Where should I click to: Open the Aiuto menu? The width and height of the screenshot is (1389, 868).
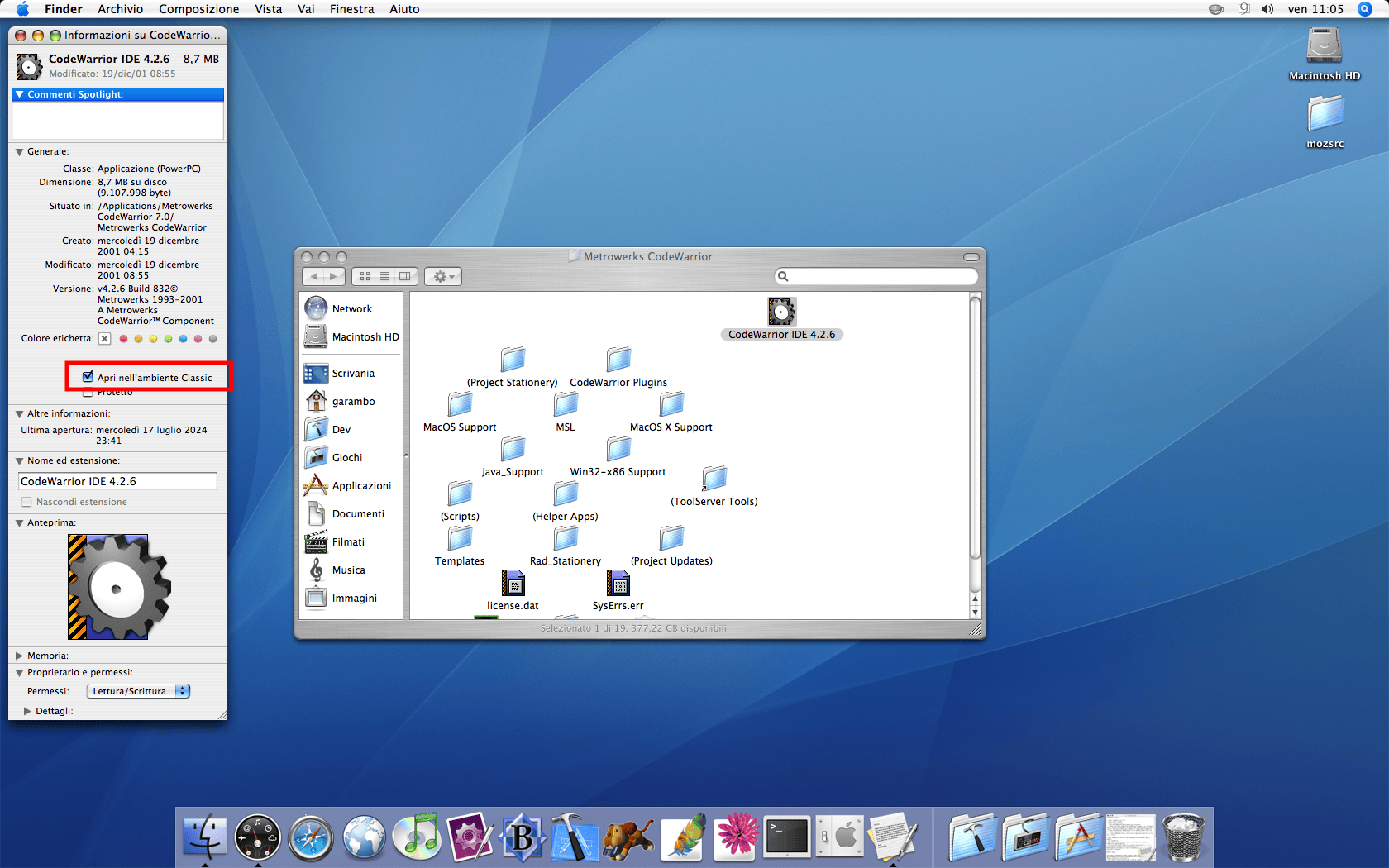coord(404,9)
